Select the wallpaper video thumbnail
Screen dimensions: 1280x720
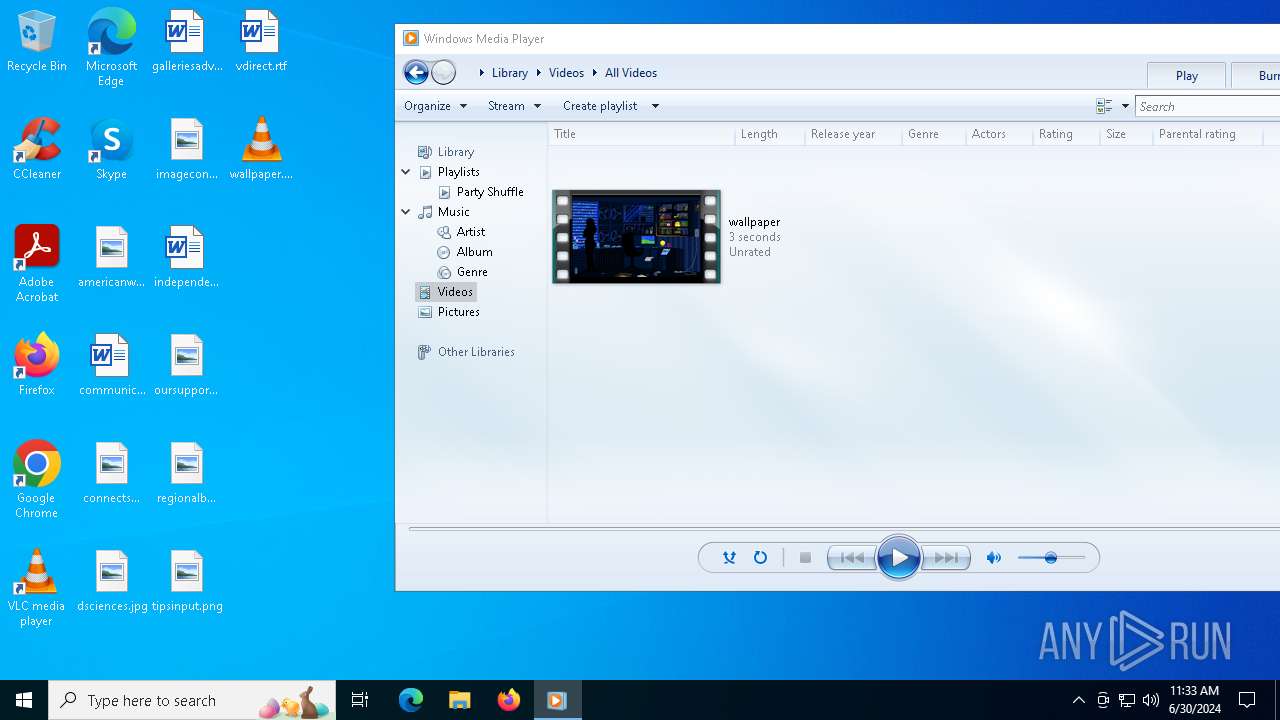coord(636,237)
